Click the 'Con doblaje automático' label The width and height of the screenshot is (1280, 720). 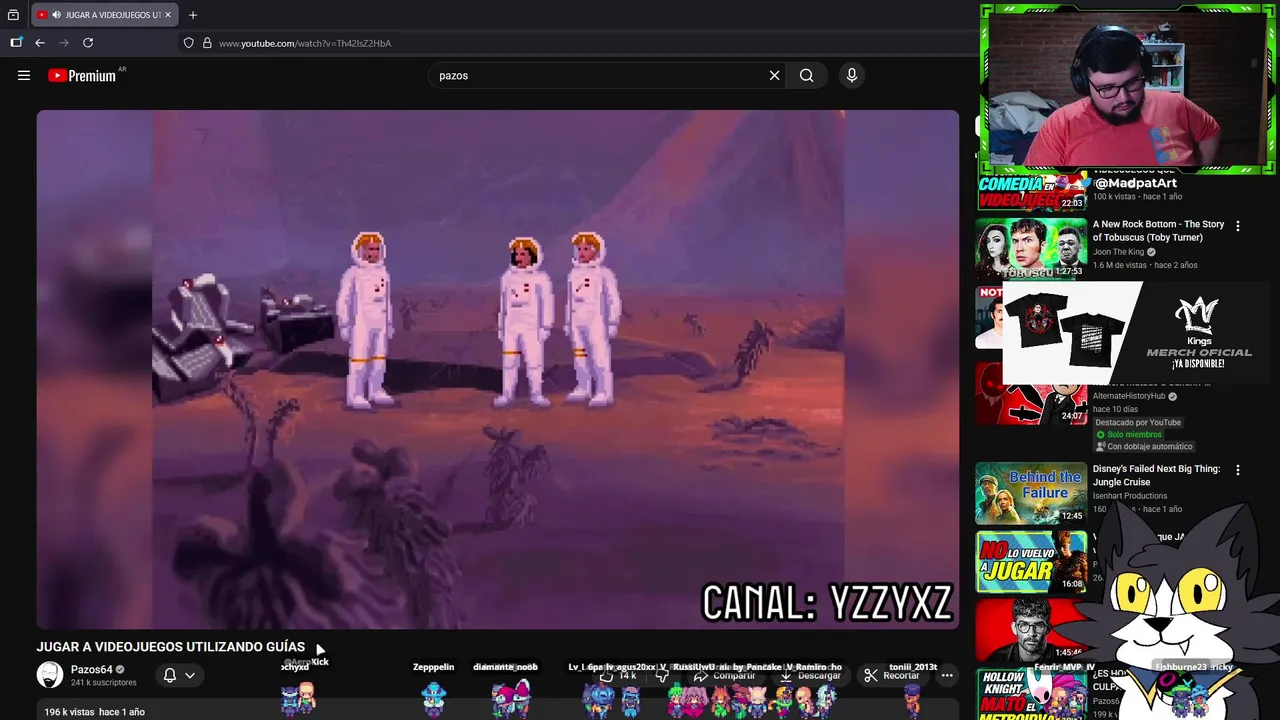tap(1144, 446)
